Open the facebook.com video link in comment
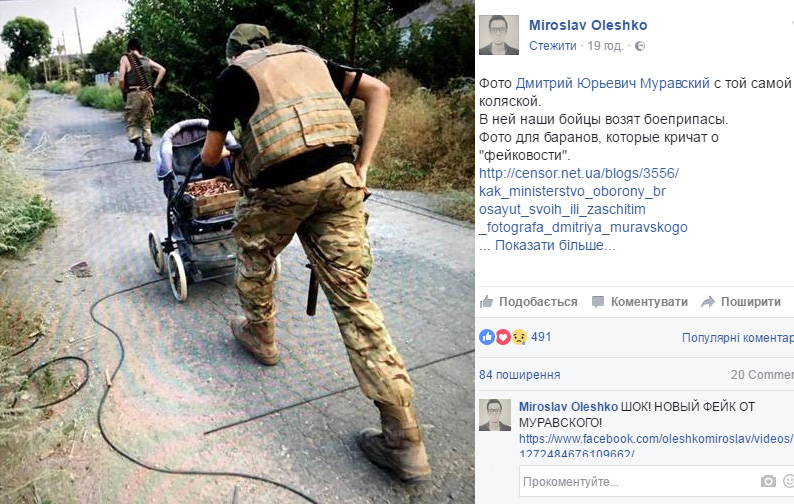The width and height of the screenshot is (794, 504). coord(656,446)
